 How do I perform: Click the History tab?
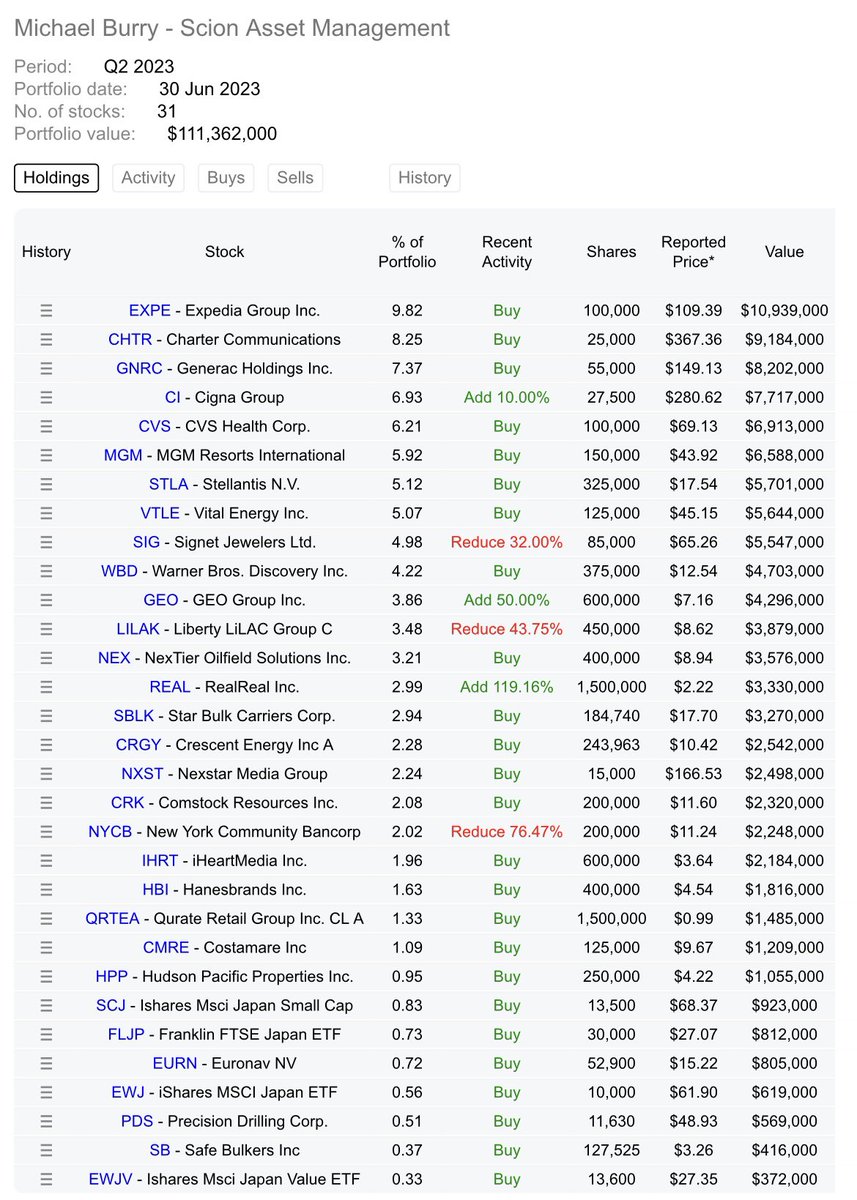424,177
